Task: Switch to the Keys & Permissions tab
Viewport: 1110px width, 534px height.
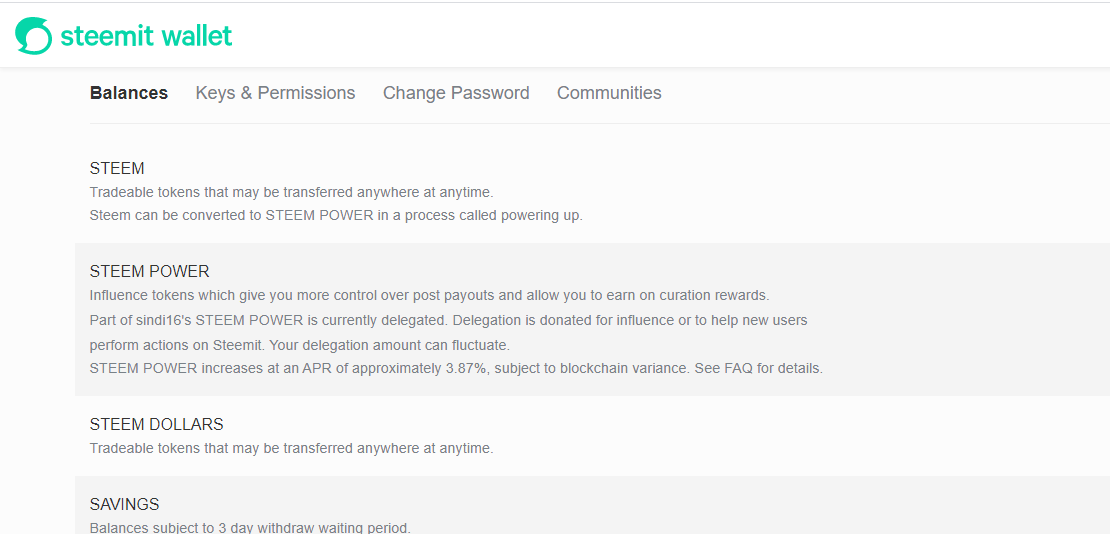Action: coord(275,93)
